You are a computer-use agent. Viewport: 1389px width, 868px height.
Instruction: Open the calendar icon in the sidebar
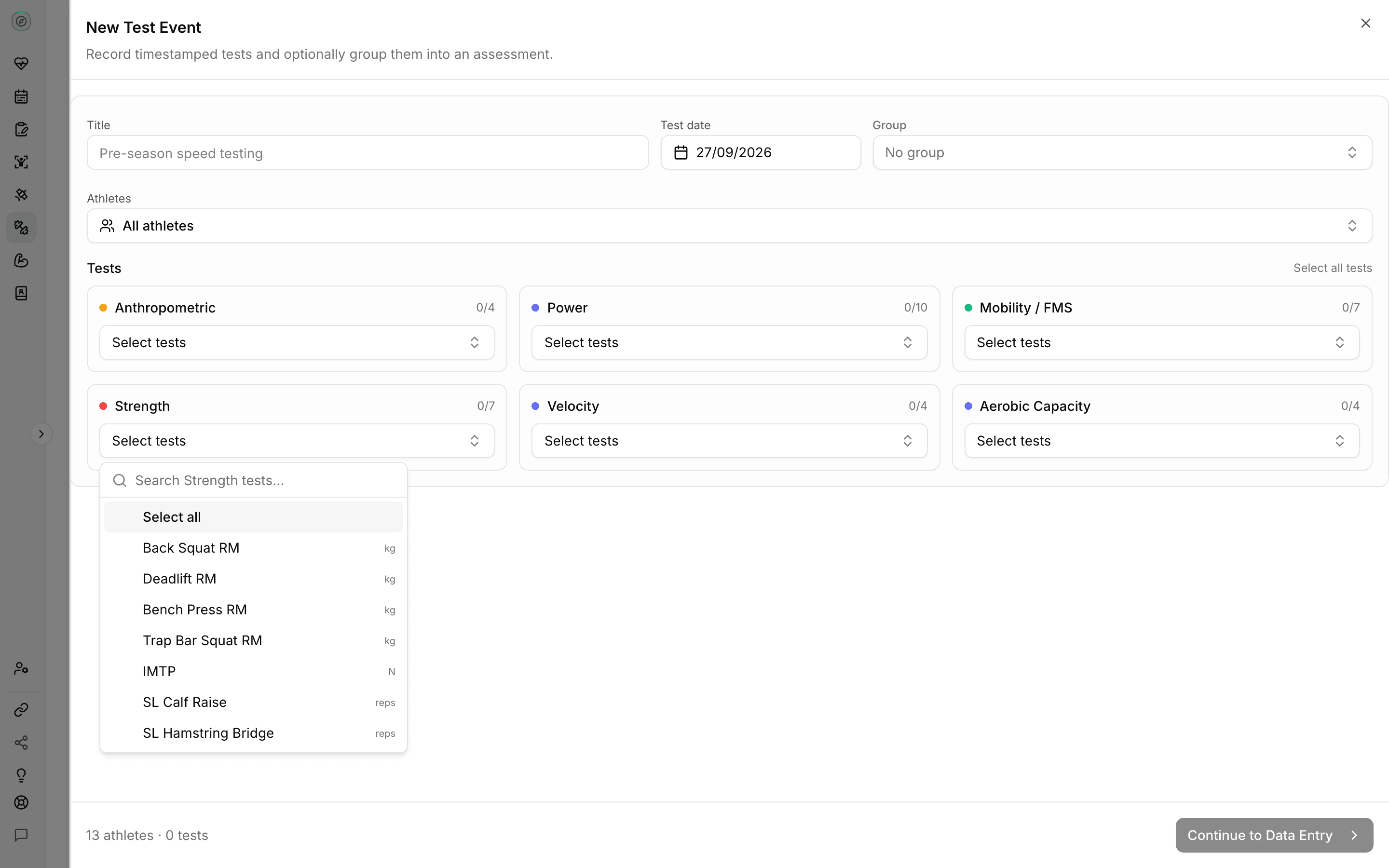21,96
